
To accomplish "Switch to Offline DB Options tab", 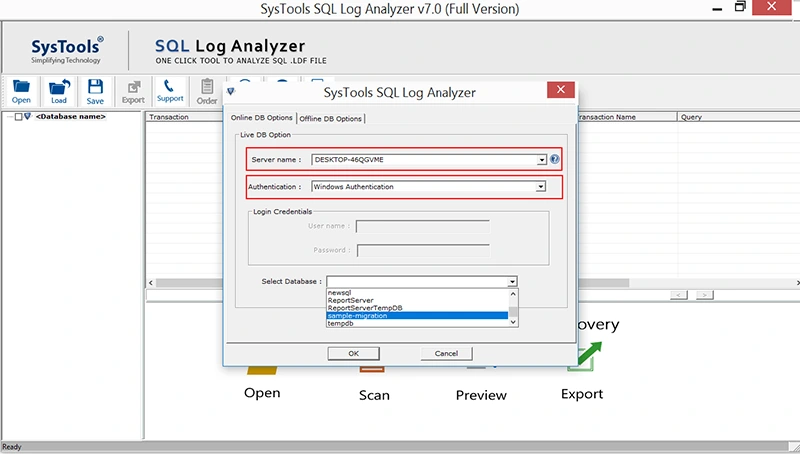I will (331, 118).
